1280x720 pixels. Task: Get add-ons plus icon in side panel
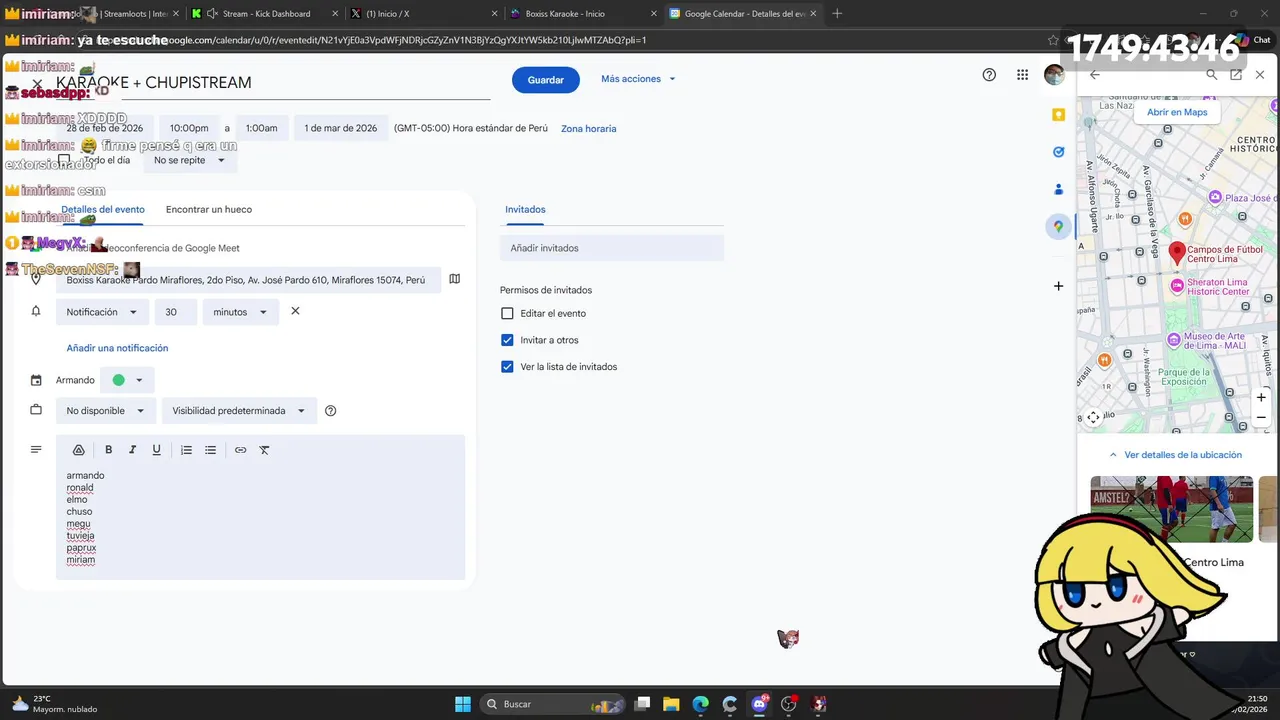tap(1058, 286)
